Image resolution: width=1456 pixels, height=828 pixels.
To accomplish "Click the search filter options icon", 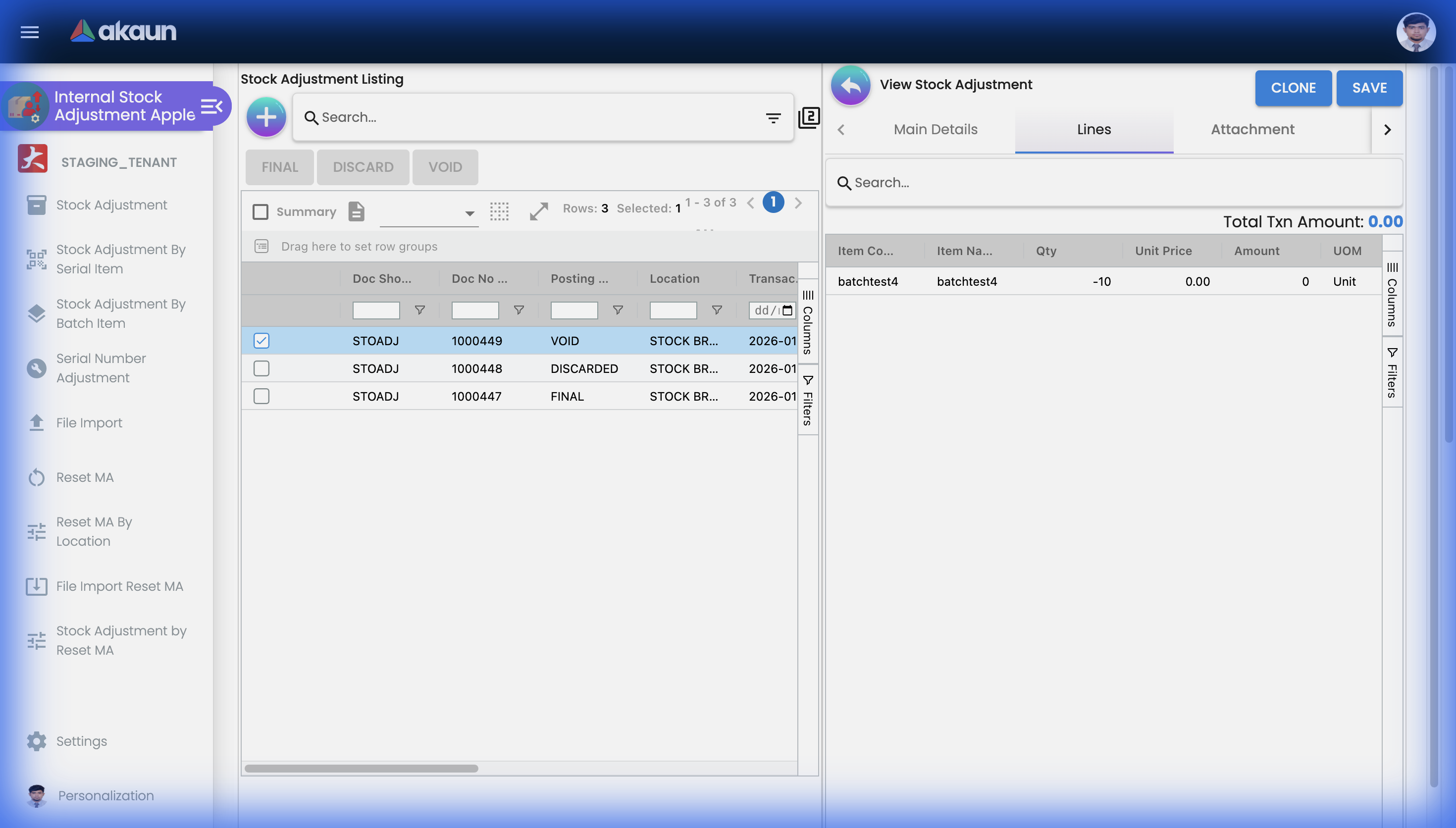I will coord(773,118).
